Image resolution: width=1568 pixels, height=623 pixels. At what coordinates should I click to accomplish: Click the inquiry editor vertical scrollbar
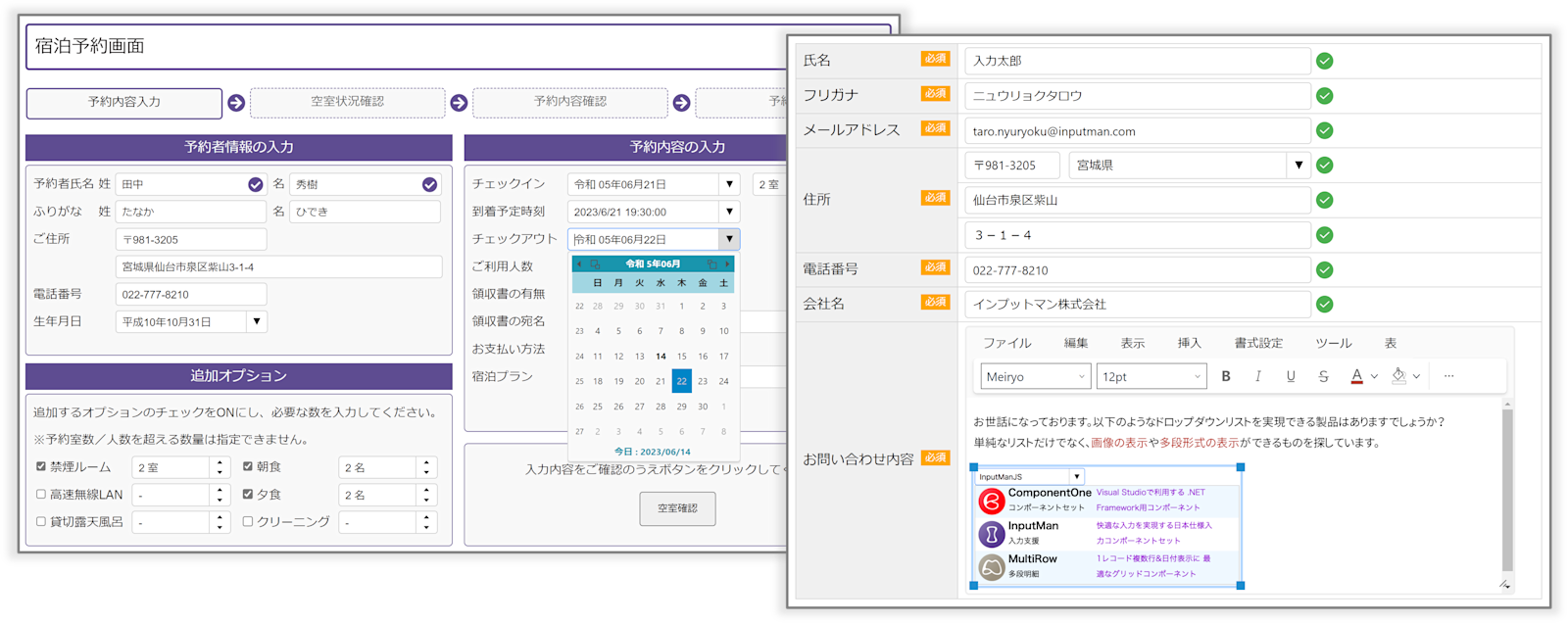pos(1507,490)
